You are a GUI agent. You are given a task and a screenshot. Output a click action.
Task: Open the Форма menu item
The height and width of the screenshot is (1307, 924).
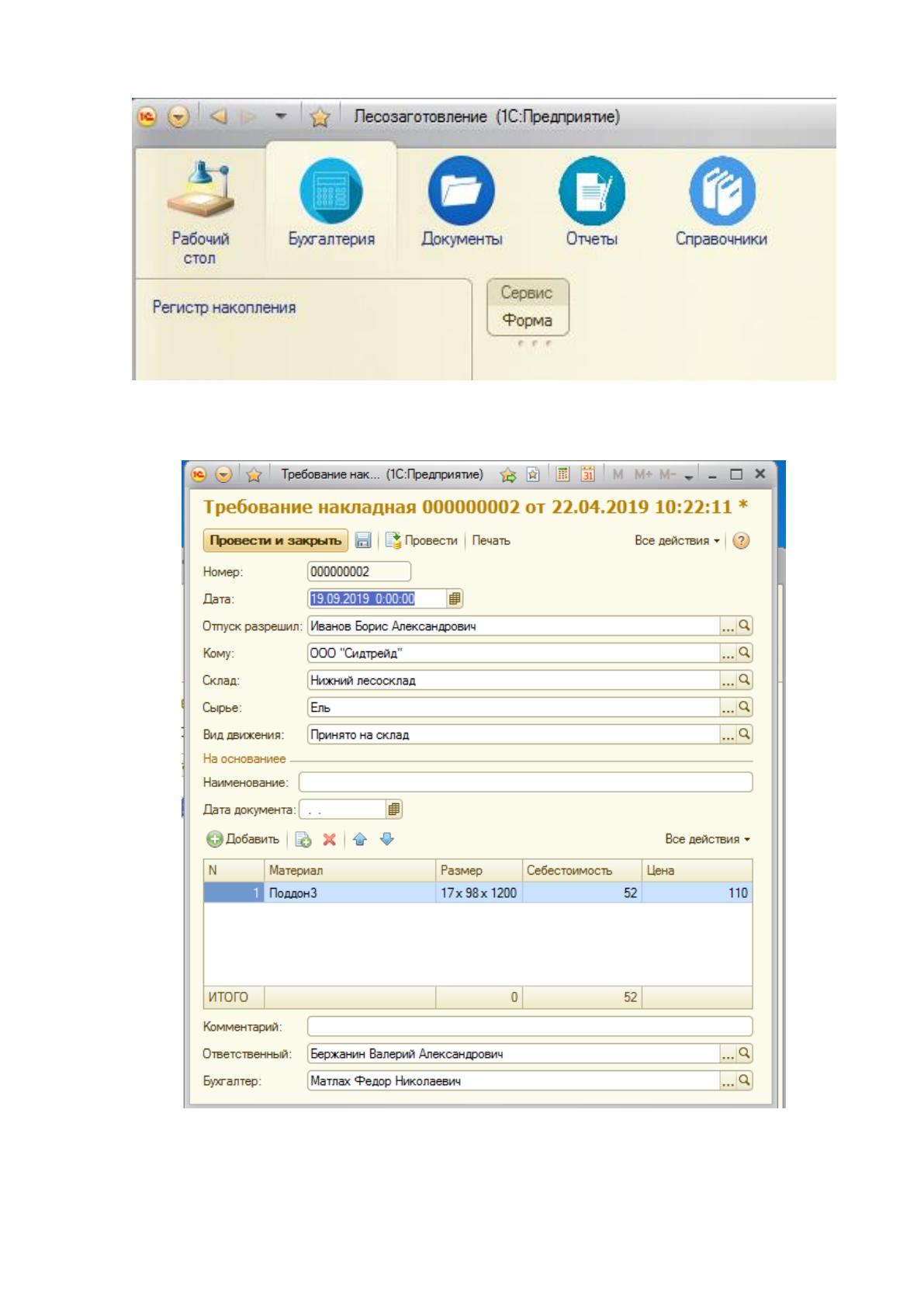click(528, 321)
